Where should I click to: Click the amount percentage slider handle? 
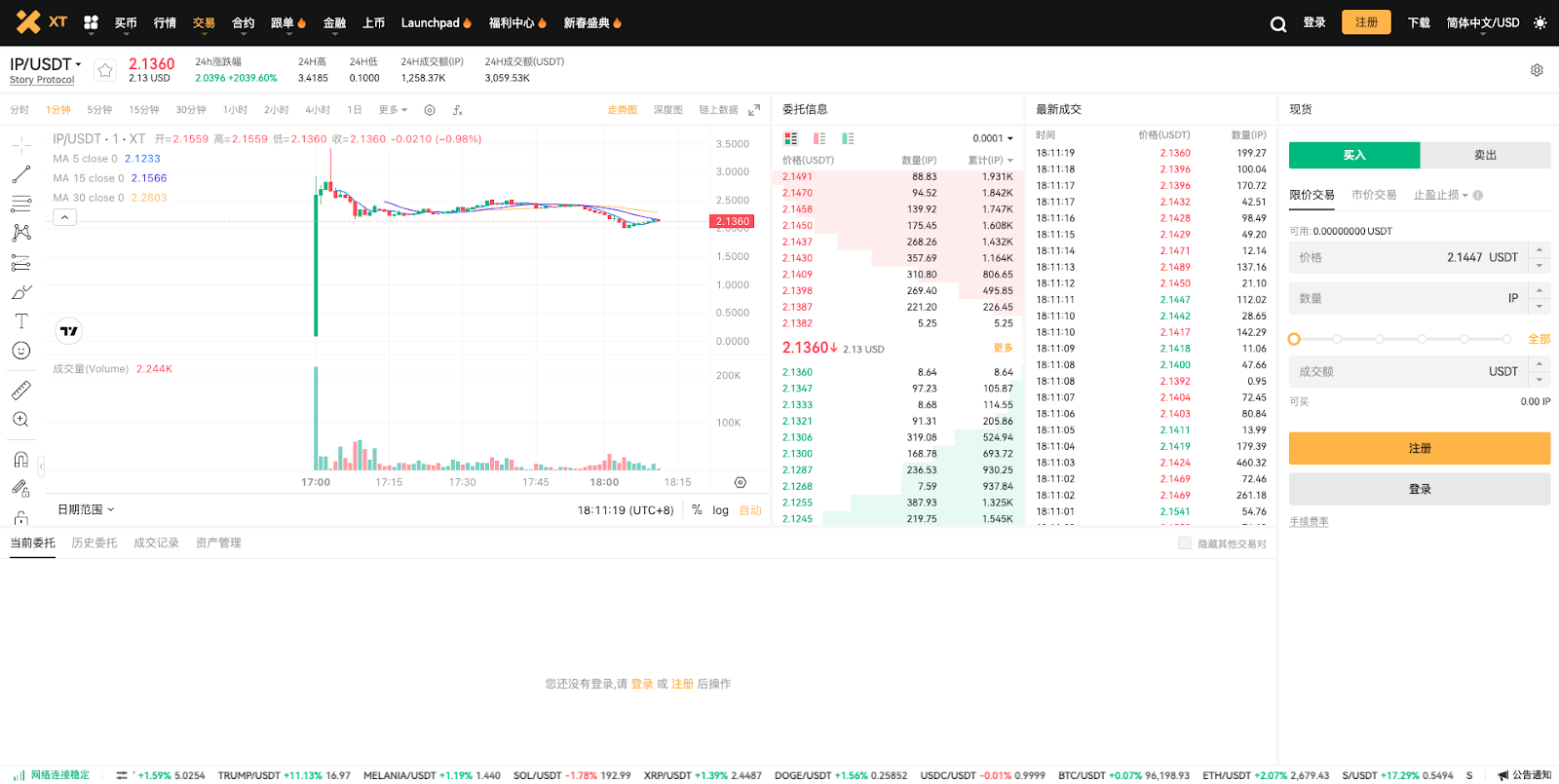1294,339
